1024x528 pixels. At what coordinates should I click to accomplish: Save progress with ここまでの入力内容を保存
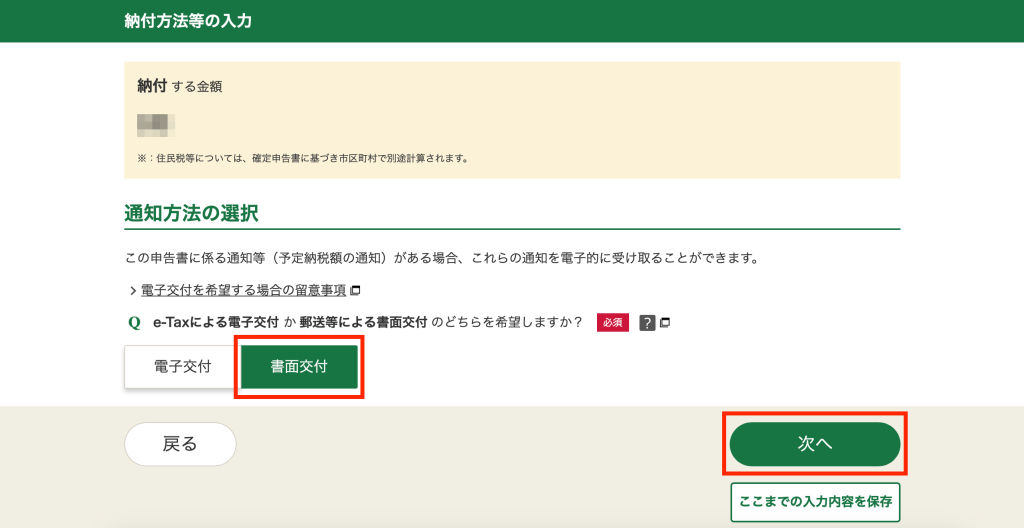[814, 502]
